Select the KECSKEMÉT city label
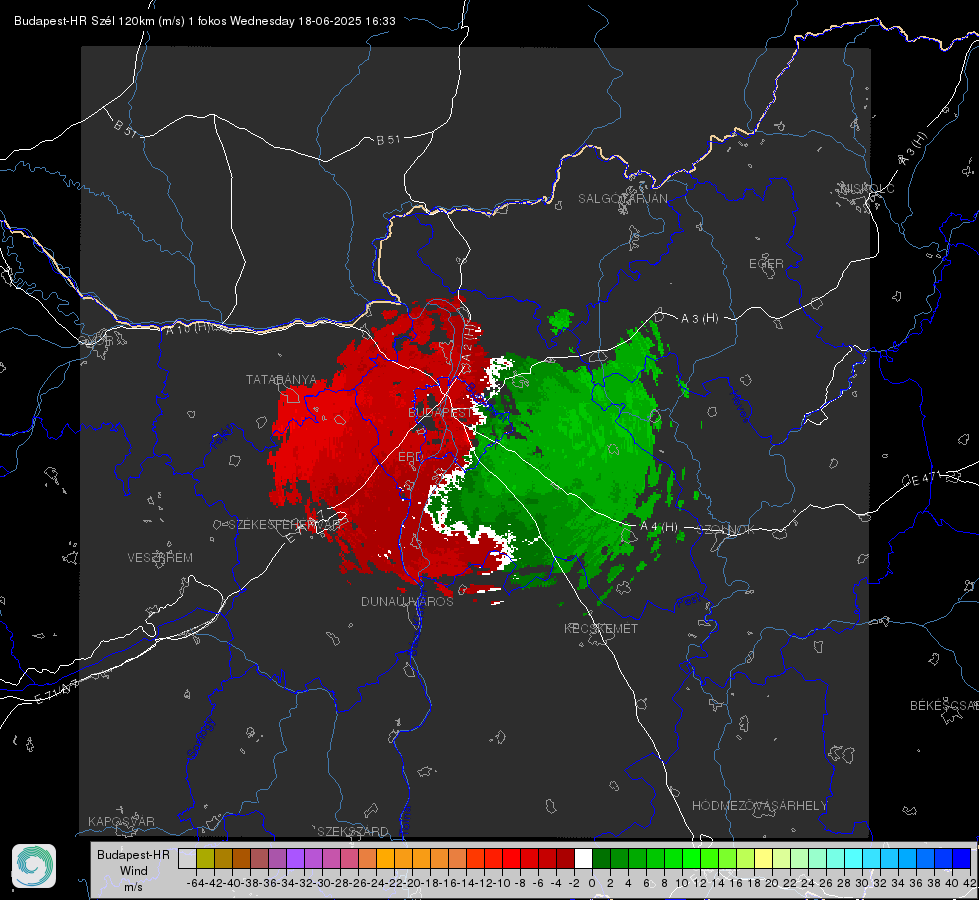The height and width of the screenshot is (900, 979). 601,629
